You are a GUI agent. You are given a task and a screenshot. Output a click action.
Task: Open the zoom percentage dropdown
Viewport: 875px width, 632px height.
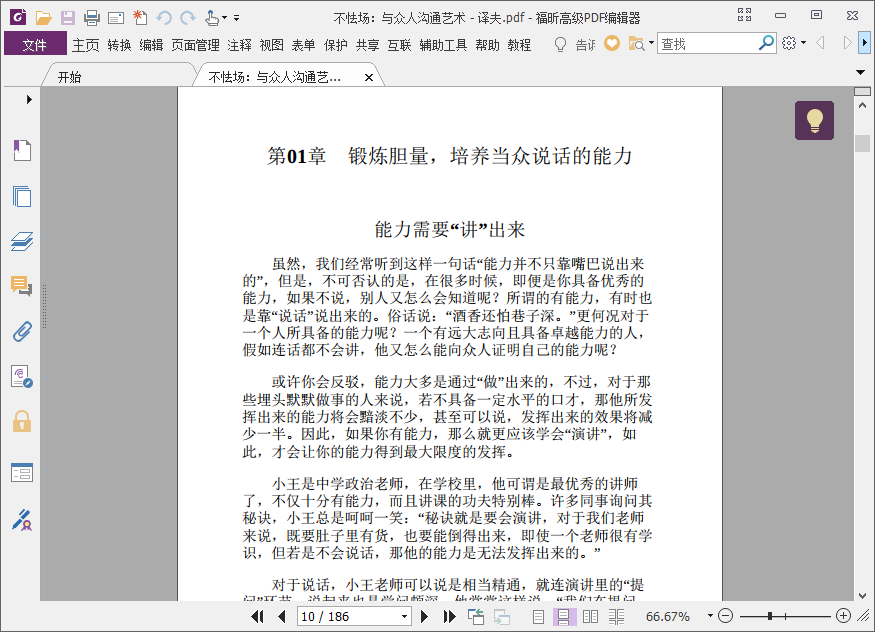click(x=710, y=616)
